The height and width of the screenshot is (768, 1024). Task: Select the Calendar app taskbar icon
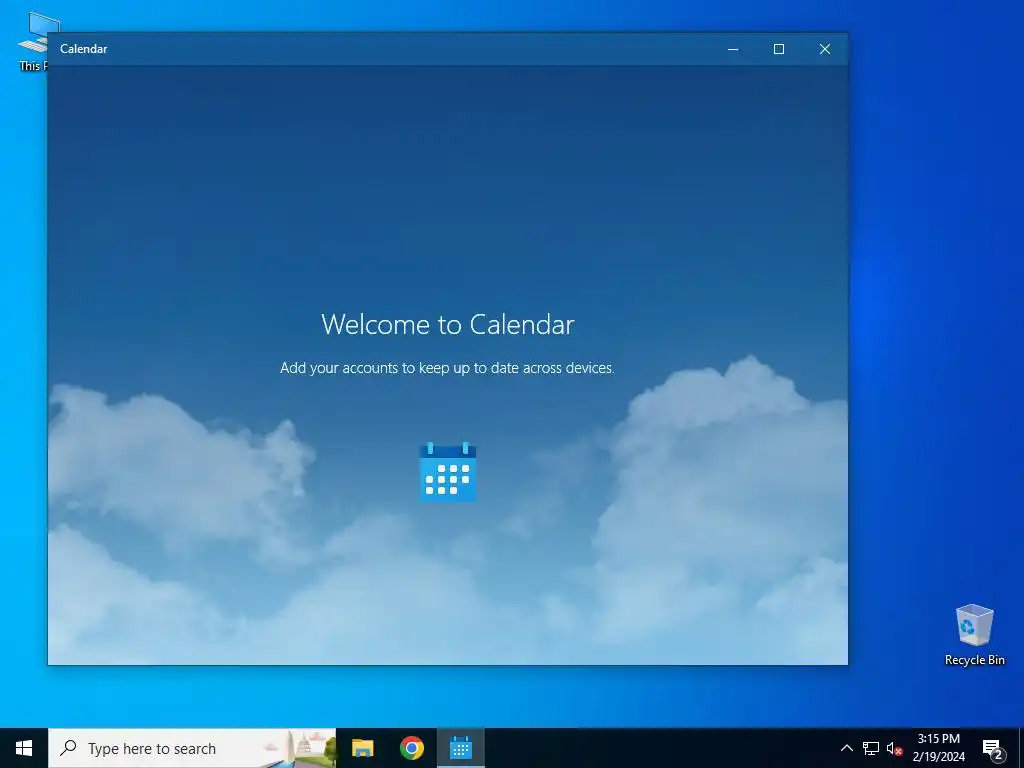[460, 748]
